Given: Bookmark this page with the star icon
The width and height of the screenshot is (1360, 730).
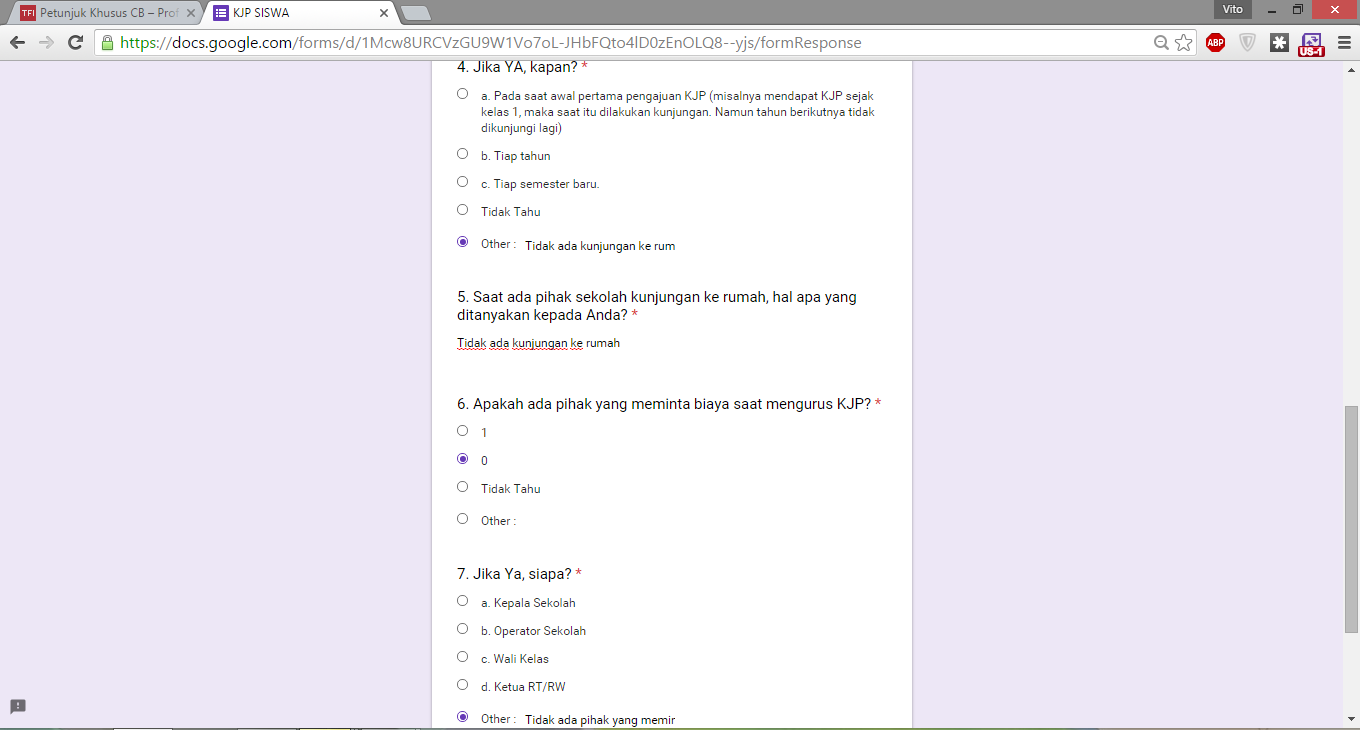Looking at the screenshot, I should point(1183,42).
